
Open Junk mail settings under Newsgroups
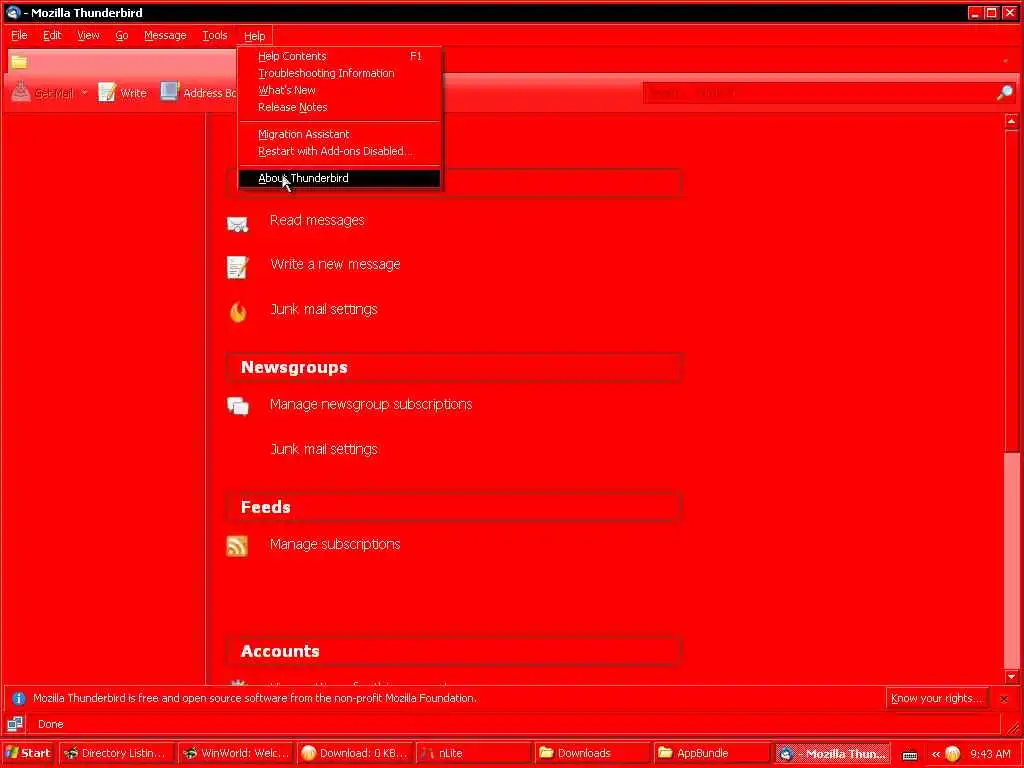324,449
